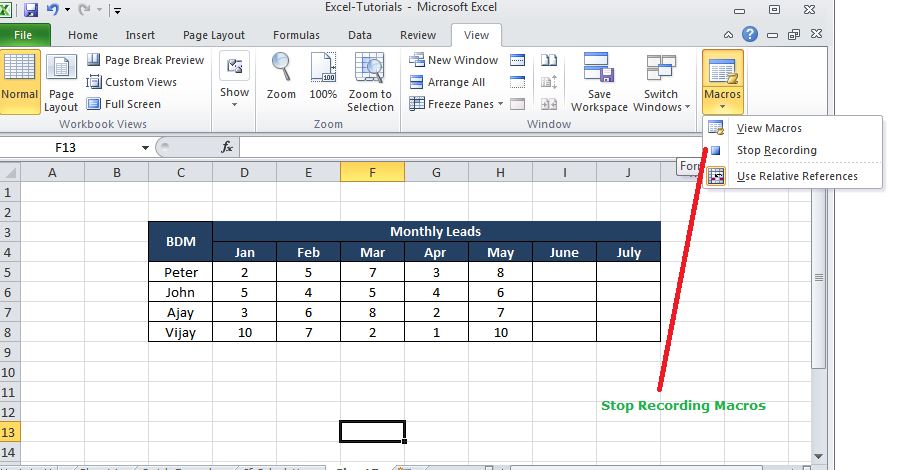Image resolution: width=899 pixels, height=470 pixels.
Task: Select View Macros from the menu
Action: click(x=792, y=128)
